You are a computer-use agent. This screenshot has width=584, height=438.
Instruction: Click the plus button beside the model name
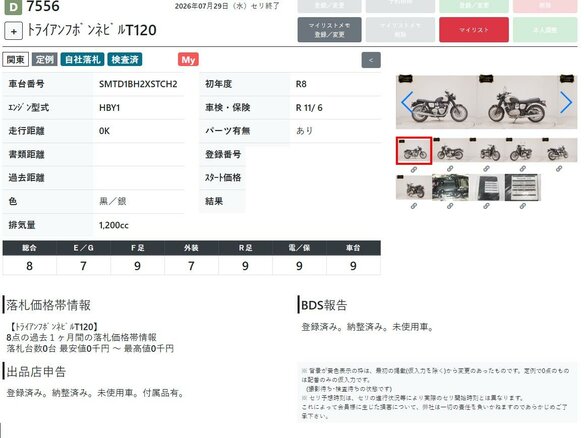click(x=13, y=31)
